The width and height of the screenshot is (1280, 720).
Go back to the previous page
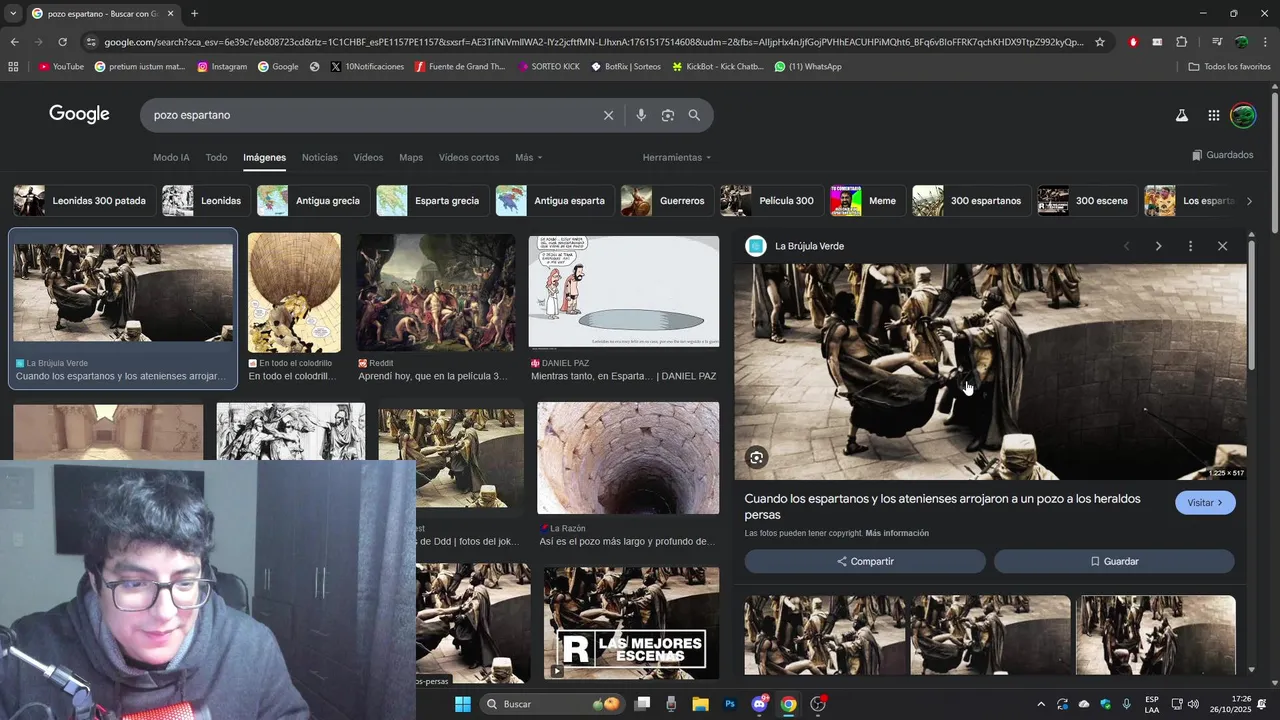(x=14, y=42)
